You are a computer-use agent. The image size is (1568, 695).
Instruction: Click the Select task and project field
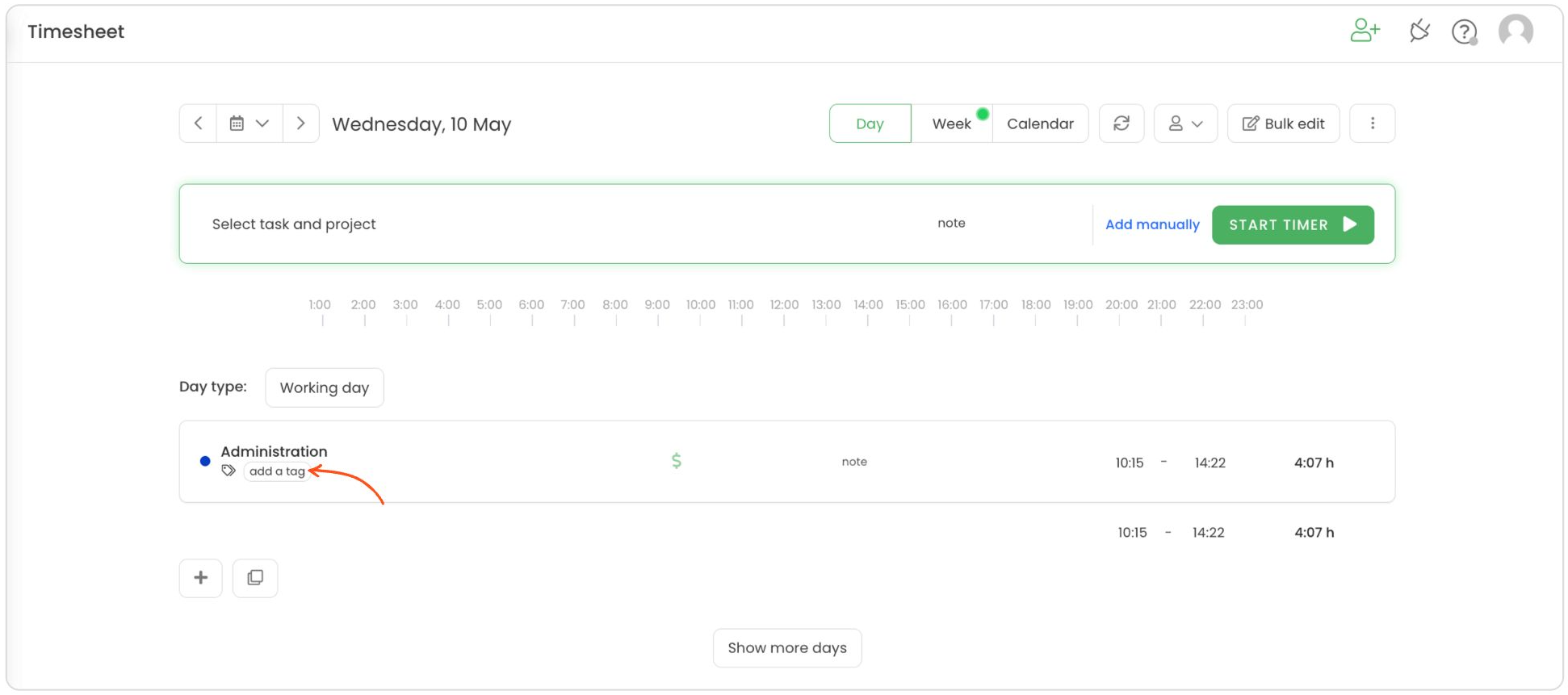(x=294, y=224)
